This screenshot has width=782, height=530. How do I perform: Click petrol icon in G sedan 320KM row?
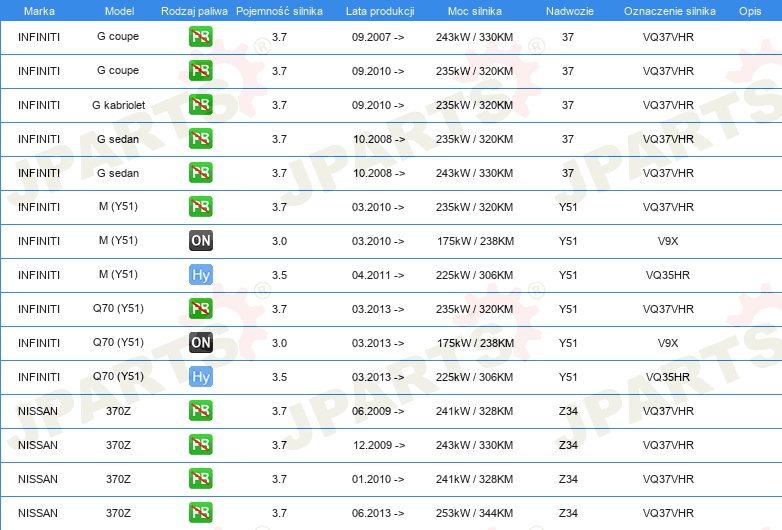pos(200,138)
